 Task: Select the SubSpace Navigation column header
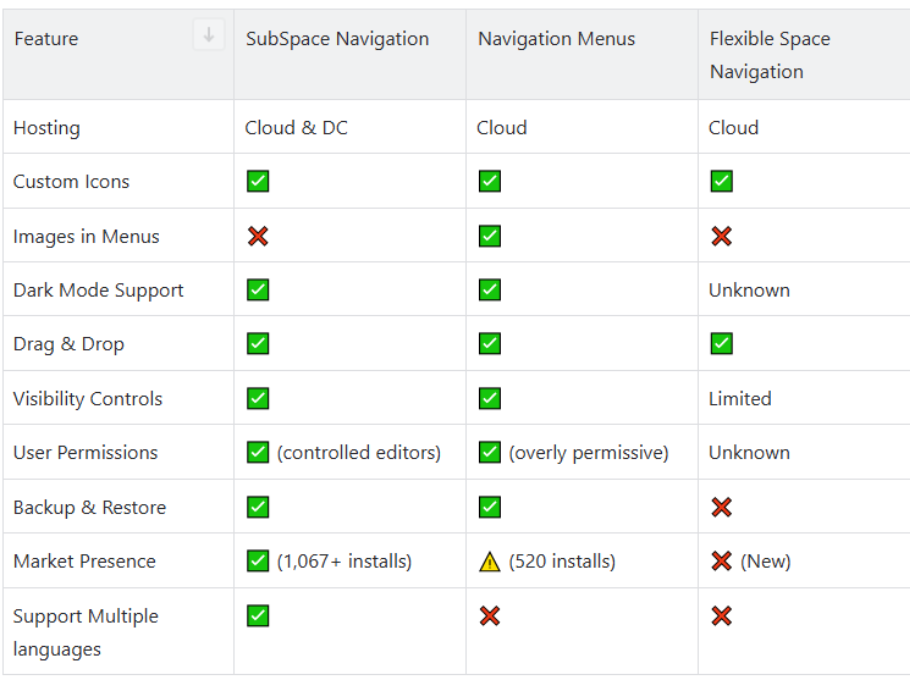pos(350,55)
